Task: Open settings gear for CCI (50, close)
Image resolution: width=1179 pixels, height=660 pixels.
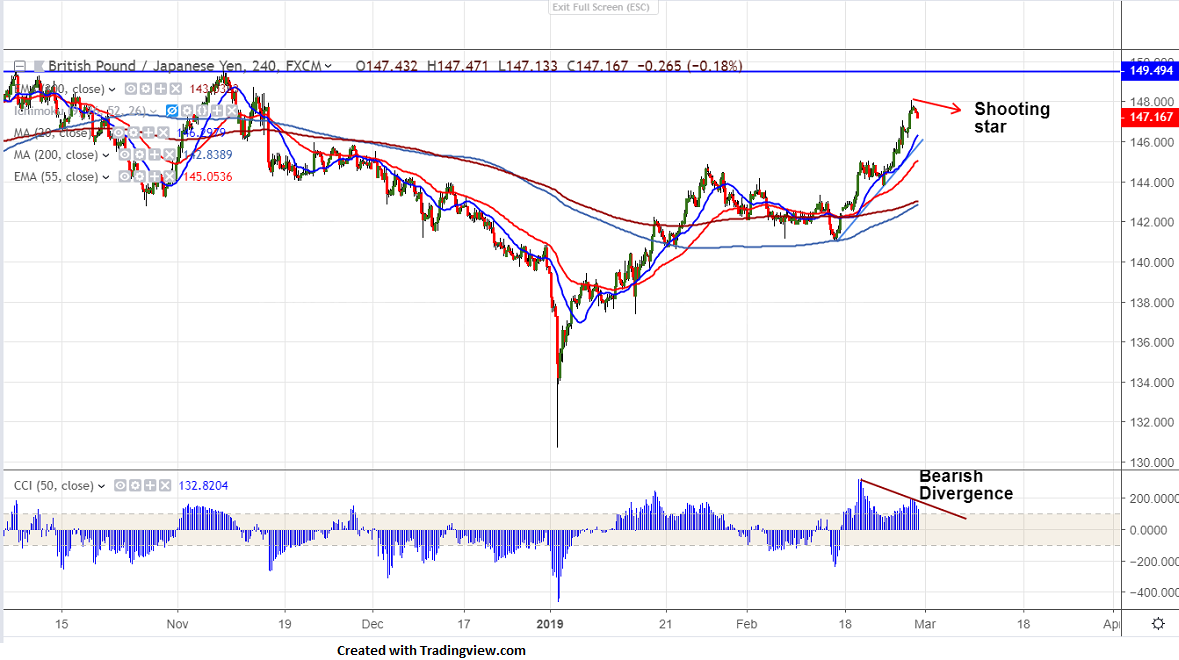Action: pos(135,486)
